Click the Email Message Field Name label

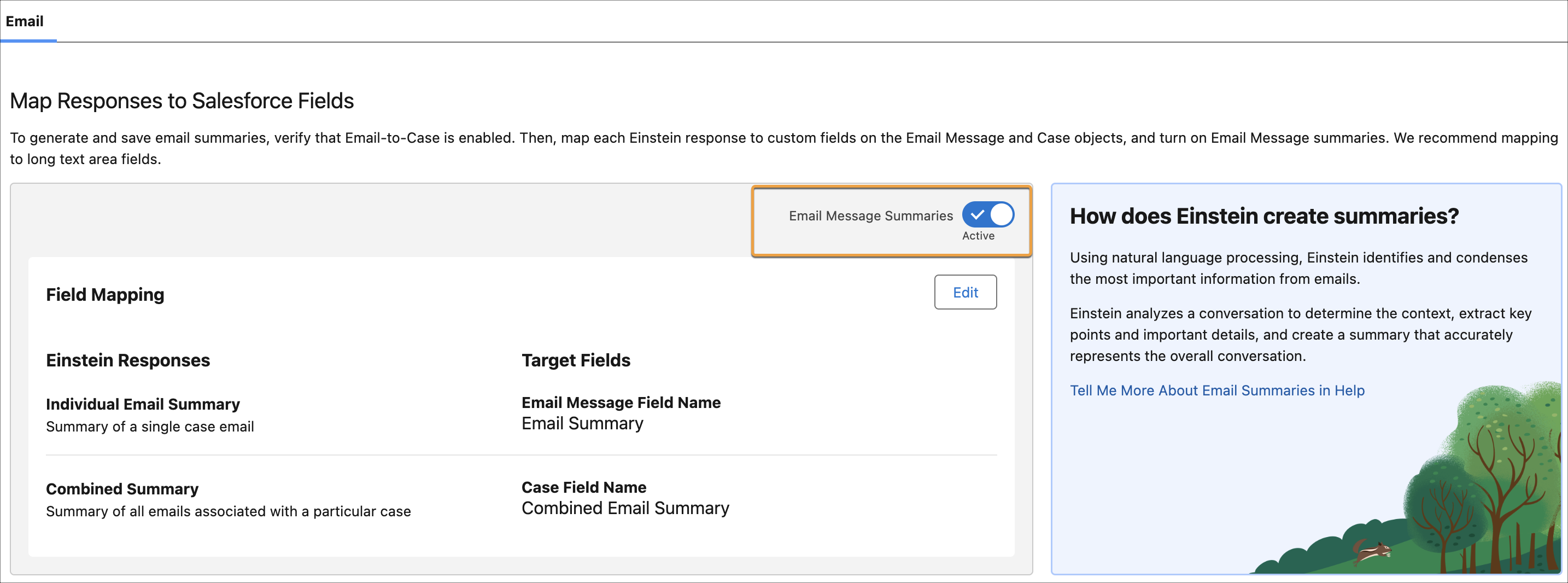click(x=621, y=403)
